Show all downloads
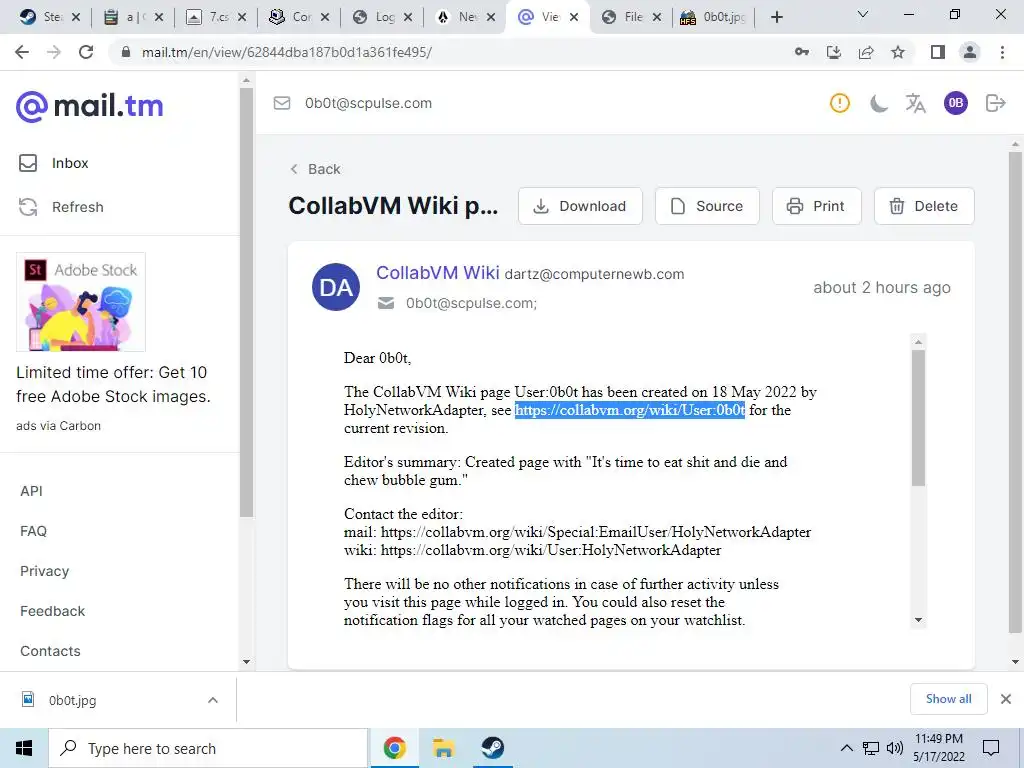This screenshot has width=1024, height=768. click(948, 699)
